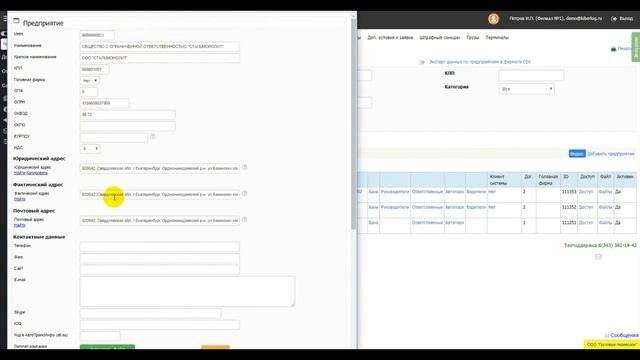Click Копировать link under Юридический адрес

[x=37, y=173]
